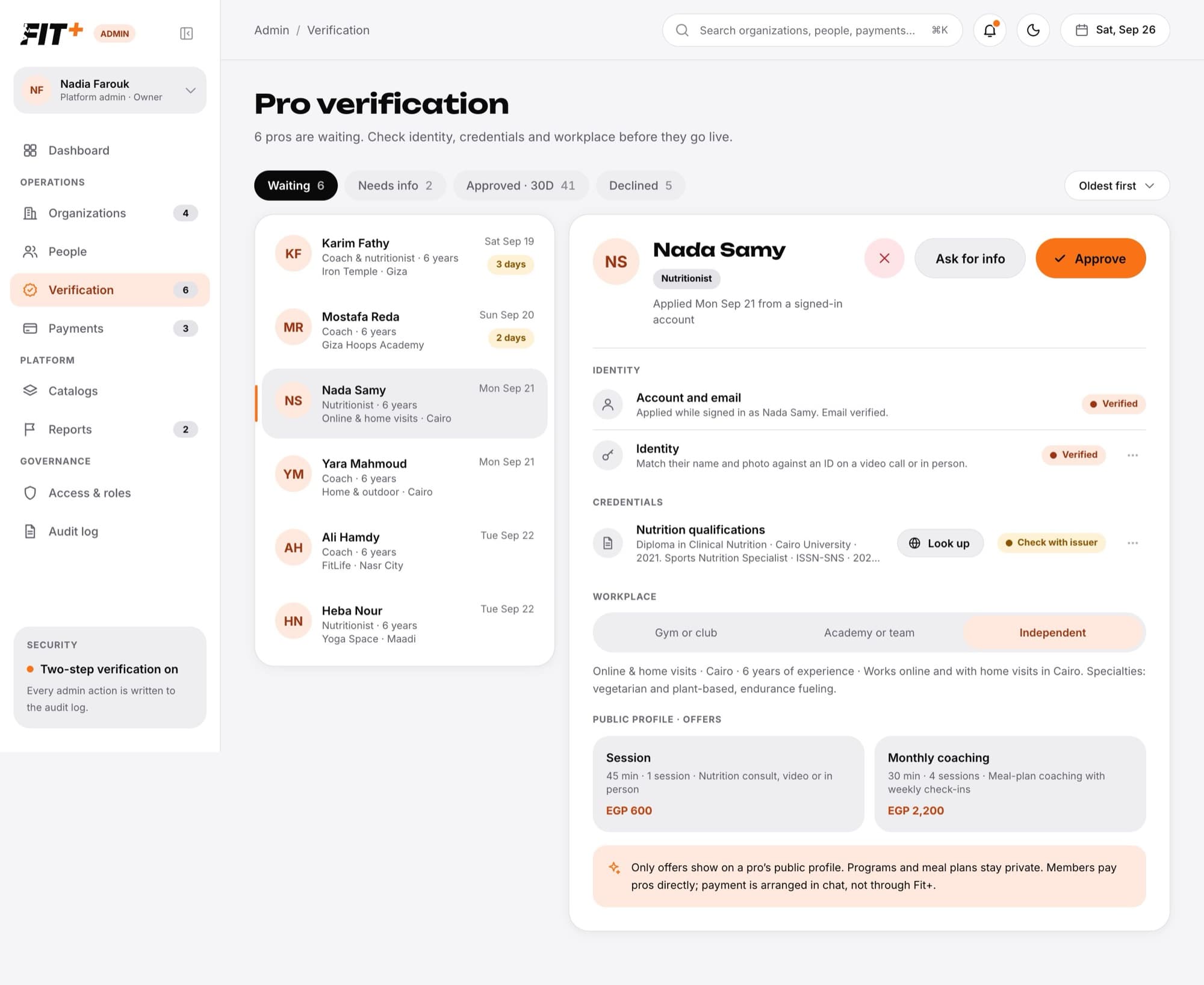This screenshot has width=1204, height=985.
Task: Open Audit log page
Action: pyautogui.click(x=110, y=531)
